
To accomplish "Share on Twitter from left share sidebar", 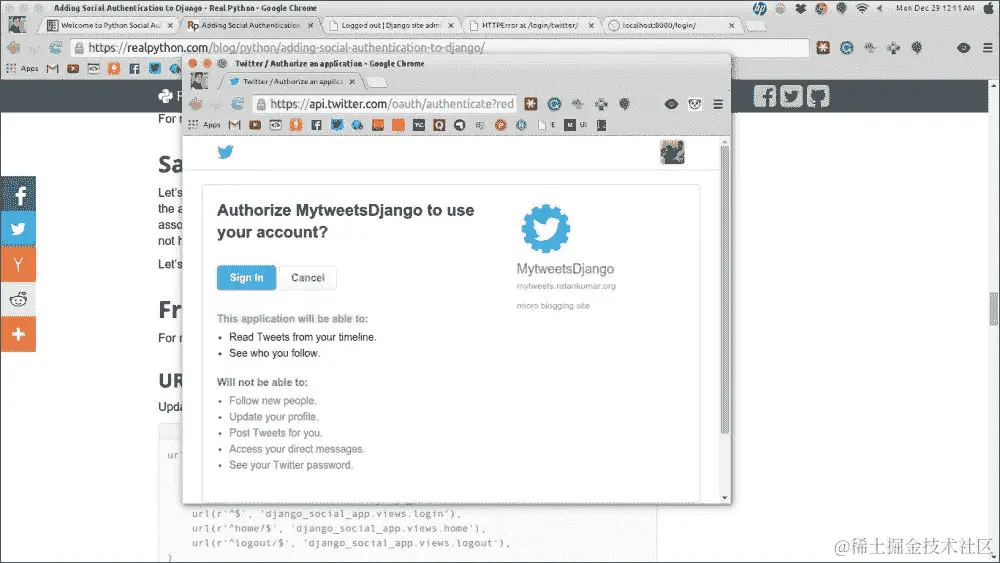I will click(x=18, y=229).
